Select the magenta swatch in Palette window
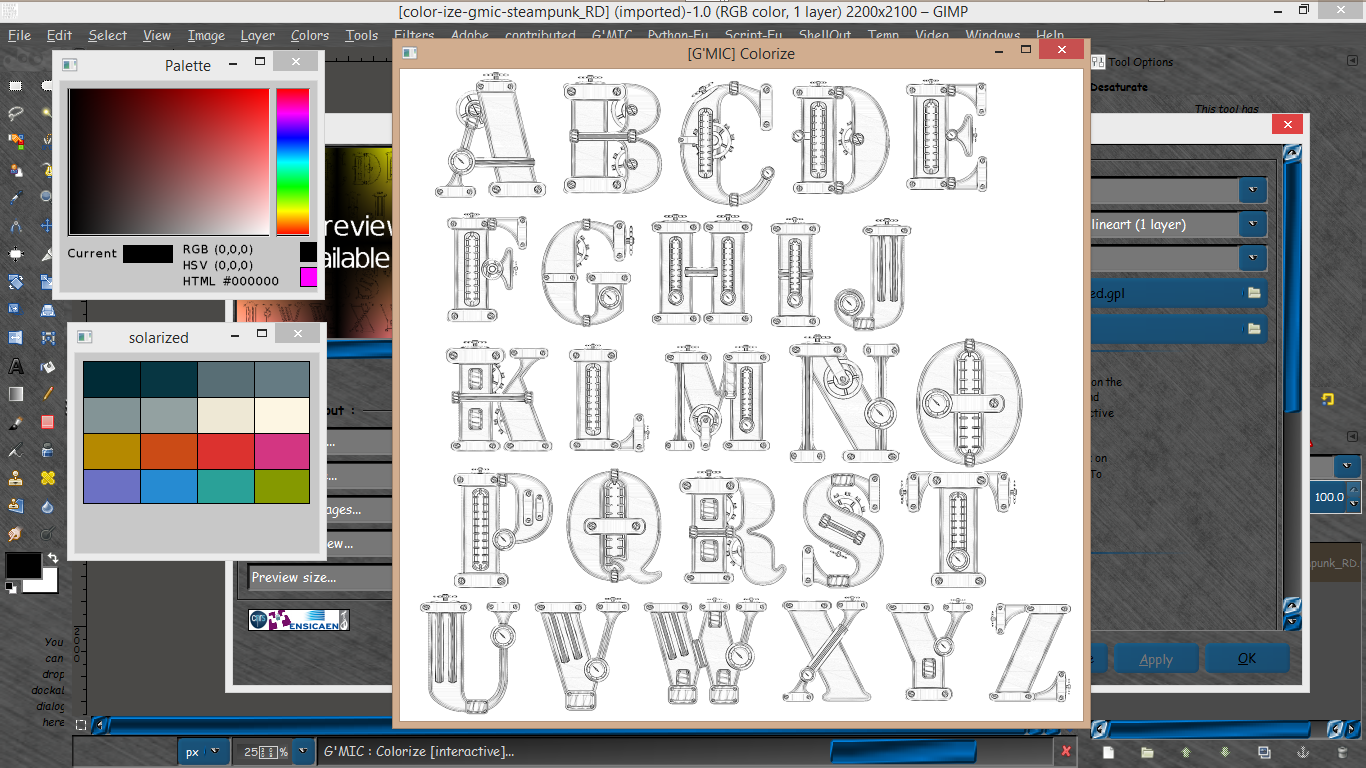Screen dimensions: 1366x768 pos(308,276)
